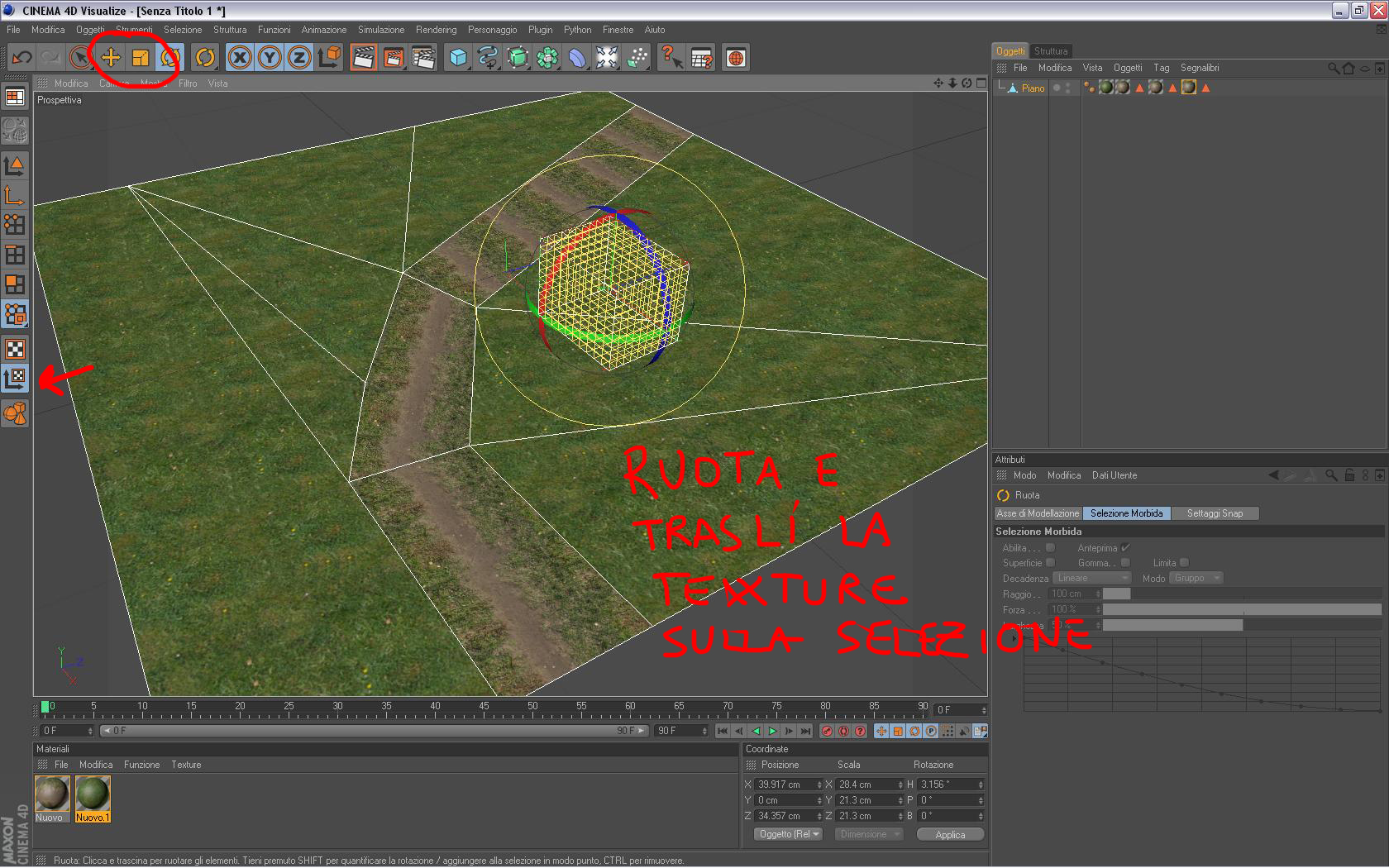1389x868 pixels.
Task: Select the point mode tool in sidebar
Action: pyautogui.click(x=16, y=225)
